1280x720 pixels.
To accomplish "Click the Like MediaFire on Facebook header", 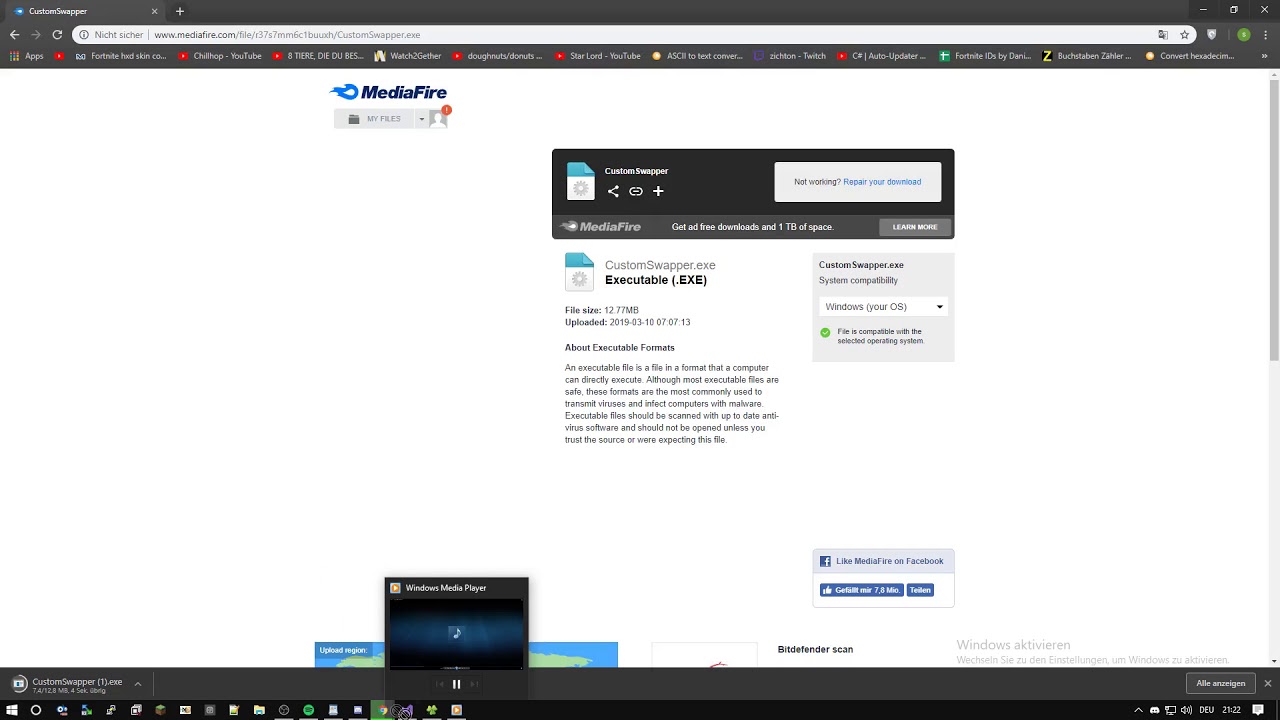I will tap(883, 561).
